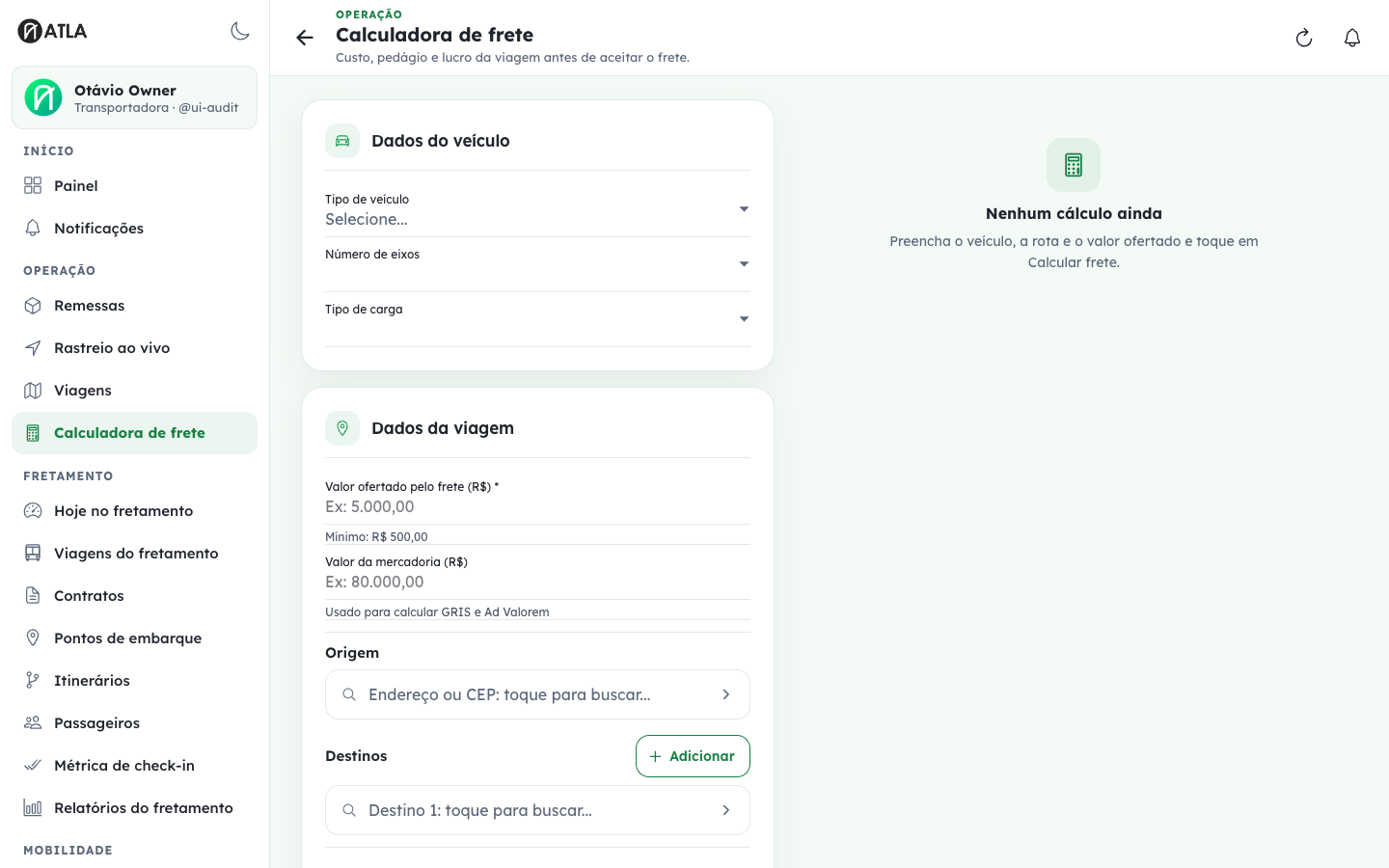
Task: Open Painel in sidebar
Action: pyautogui.click(x=134, y=186)
